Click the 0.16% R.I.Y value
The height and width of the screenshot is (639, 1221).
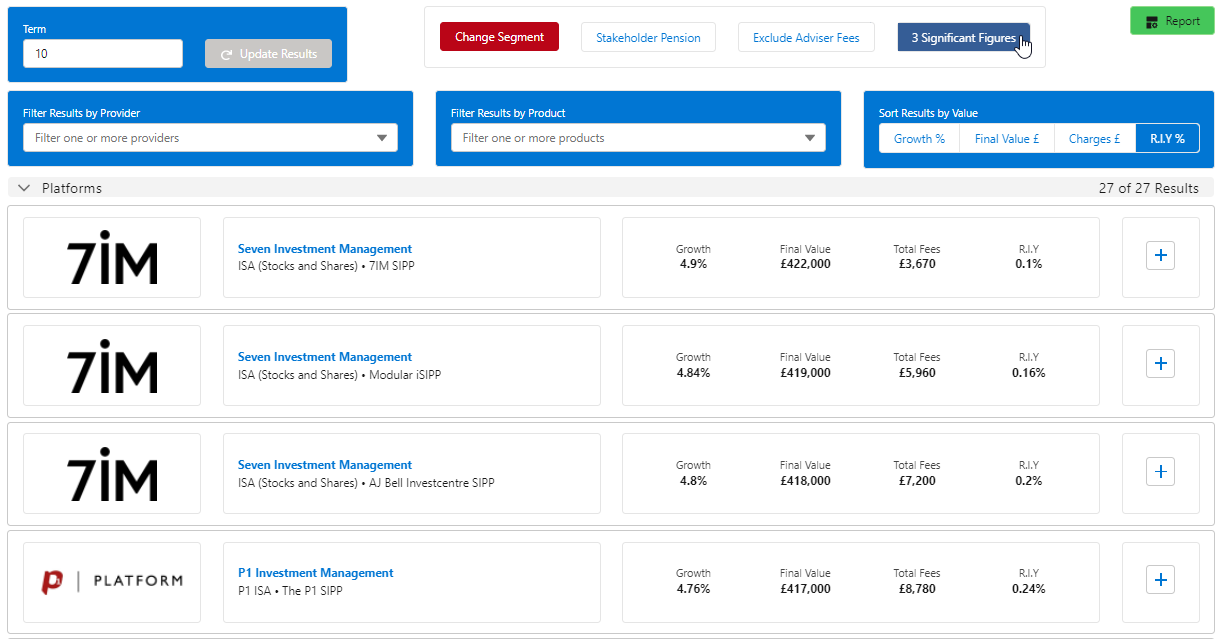pyautogui.click(x=1029, y=372)
